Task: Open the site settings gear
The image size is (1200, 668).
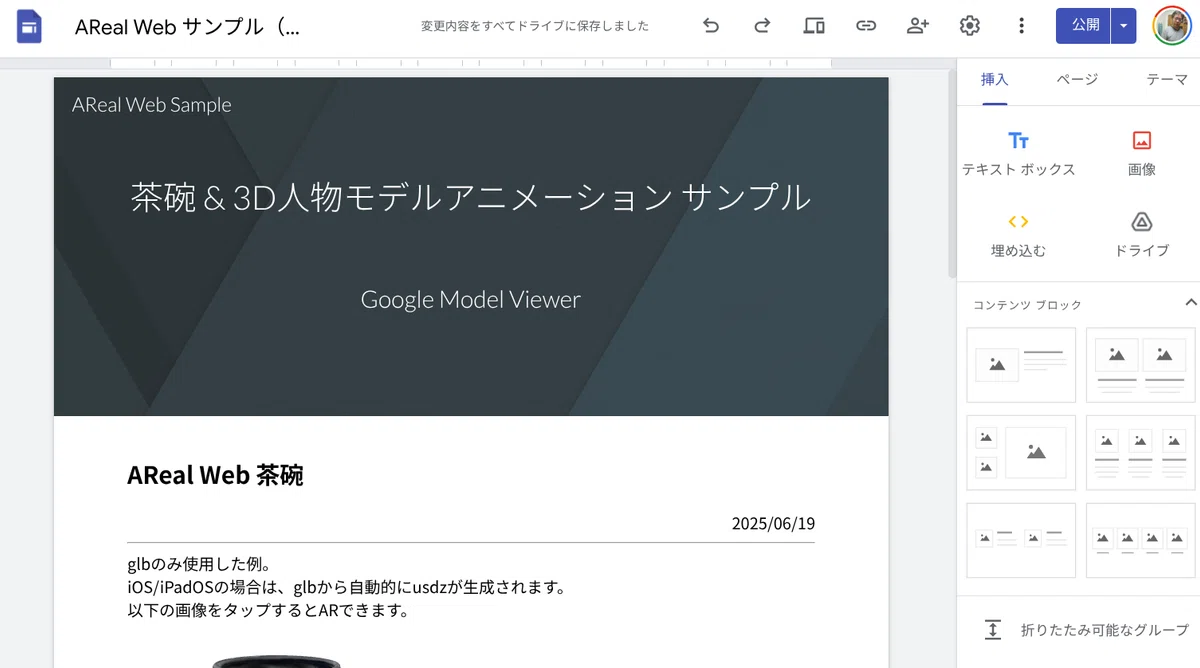Action: 969,26
